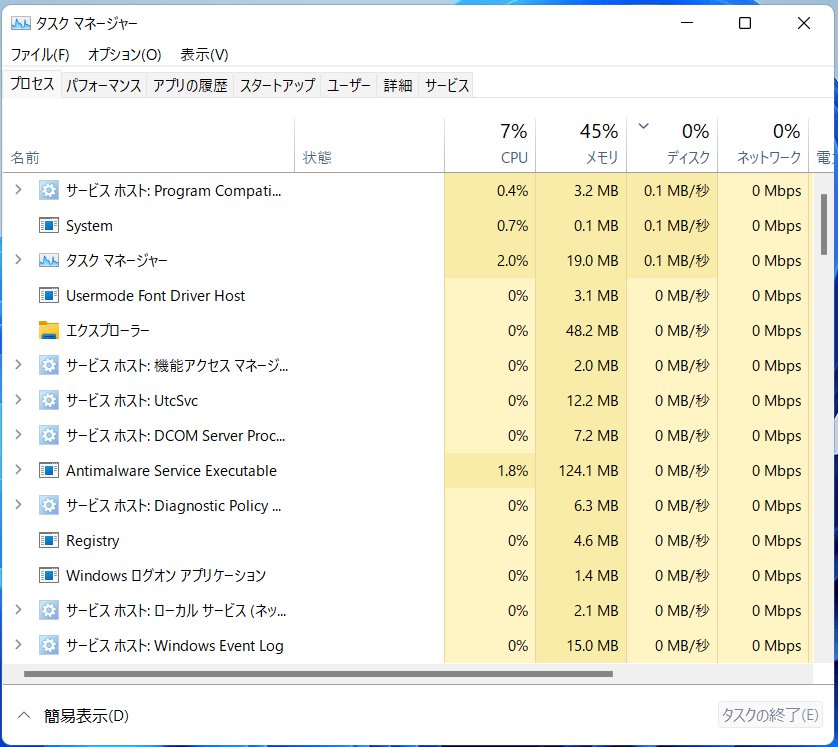The image size is (838, 747).
Task: Click the System process icon
Action: pyautogui.click(x=49, y=225)
